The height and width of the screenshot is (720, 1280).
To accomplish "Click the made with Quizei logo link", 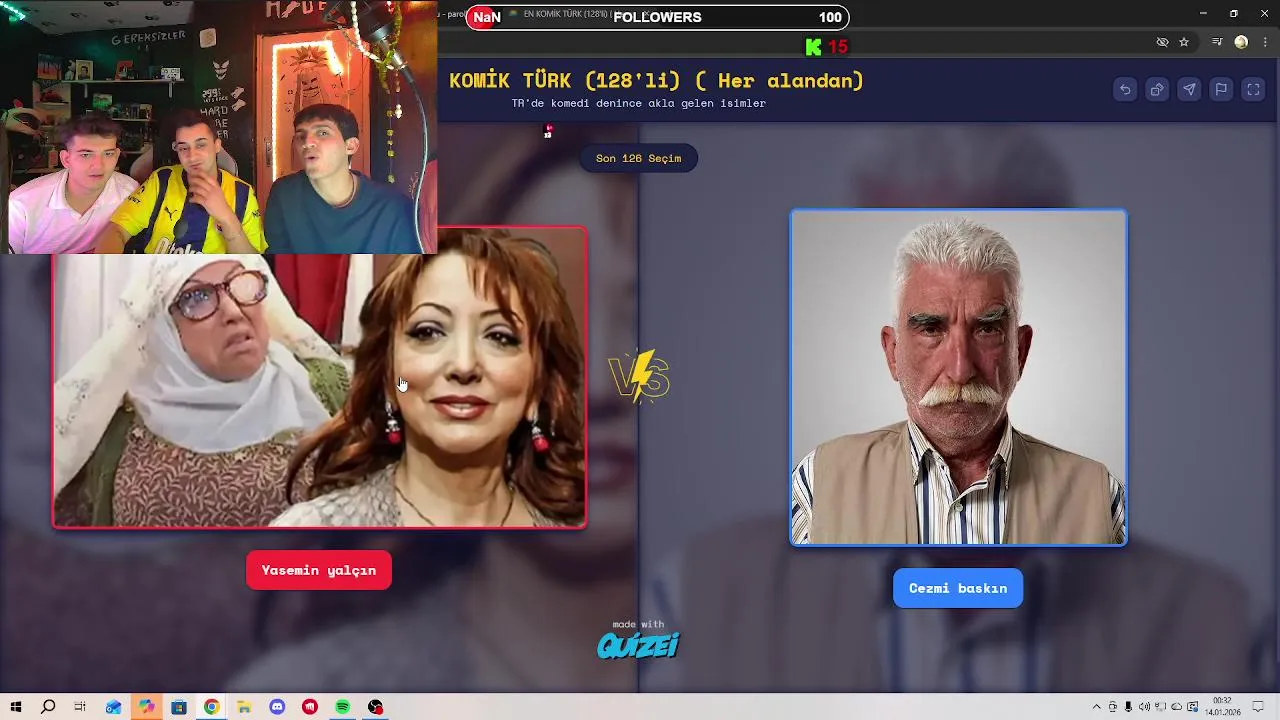I will tap(638, 640).
